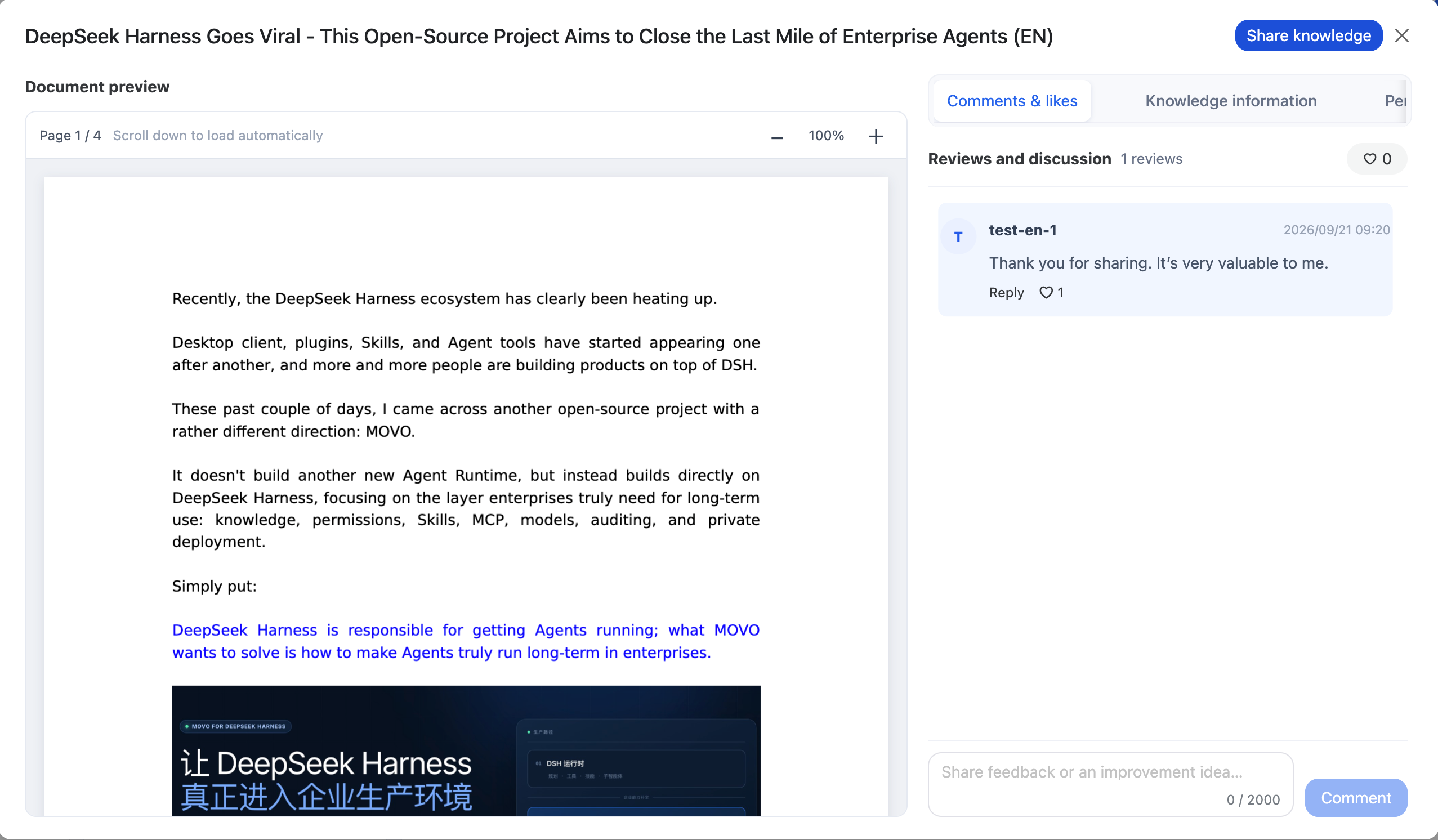Click the 'Document preview' heading
This screenshot has width=1438, height=840.
(97, 87)
